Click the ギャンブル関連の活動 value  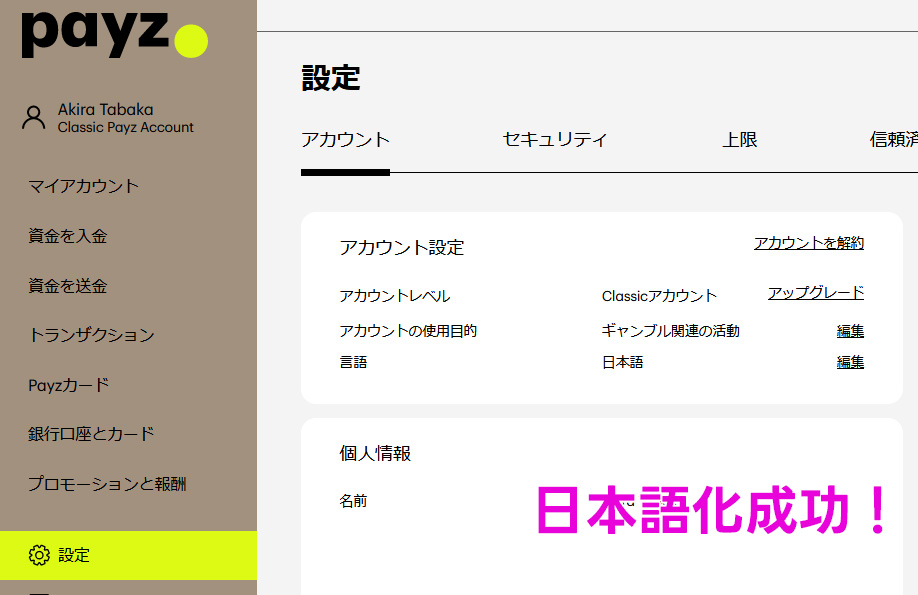[670, 331]
